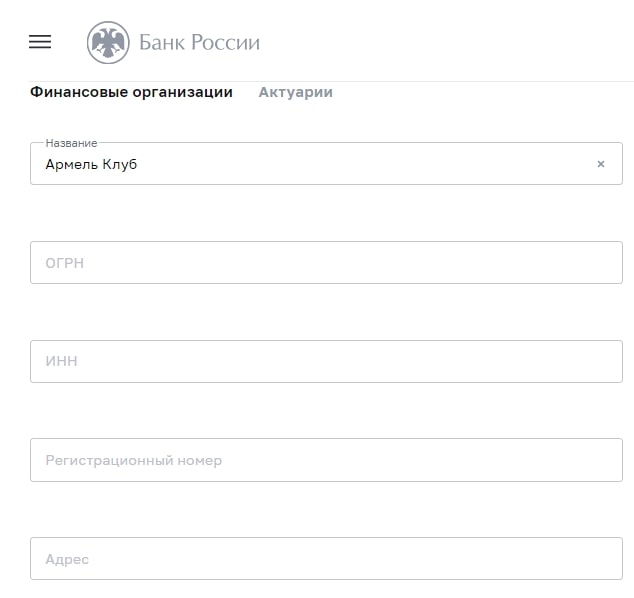Click the Bank of Russia eagle emblem
Viewport: 634px width, 598px height.
[108, 42]
